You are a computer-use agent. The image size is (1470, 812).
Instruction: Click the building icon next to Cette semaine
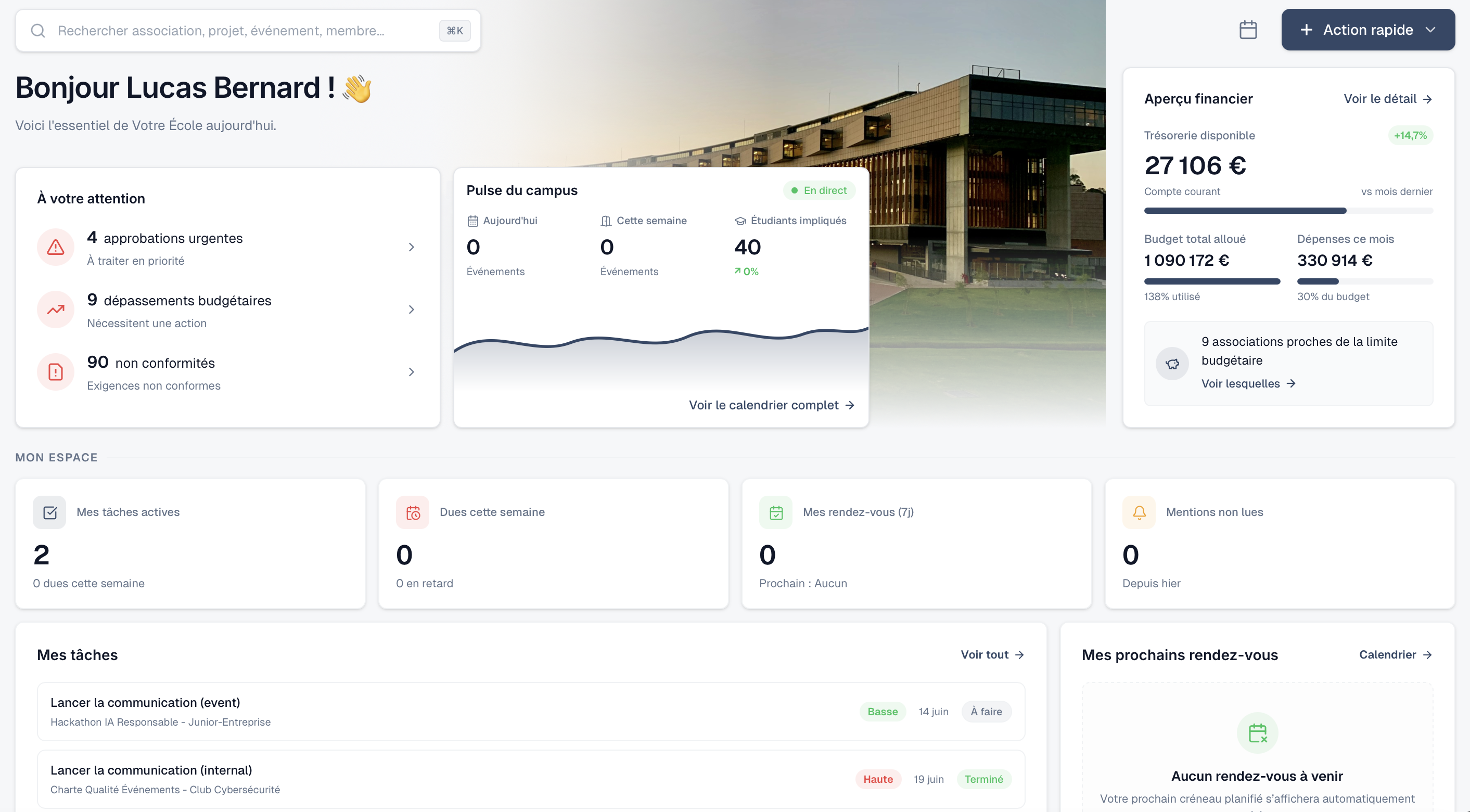tap(606, 221)
